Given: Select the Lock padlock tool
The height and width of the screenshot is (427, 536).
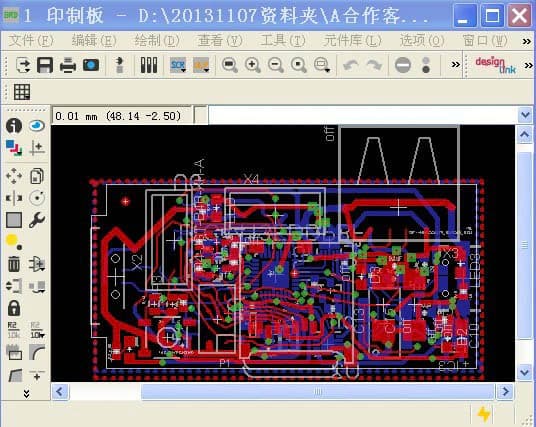Looking at the screenshot, I should coord(14,308).
